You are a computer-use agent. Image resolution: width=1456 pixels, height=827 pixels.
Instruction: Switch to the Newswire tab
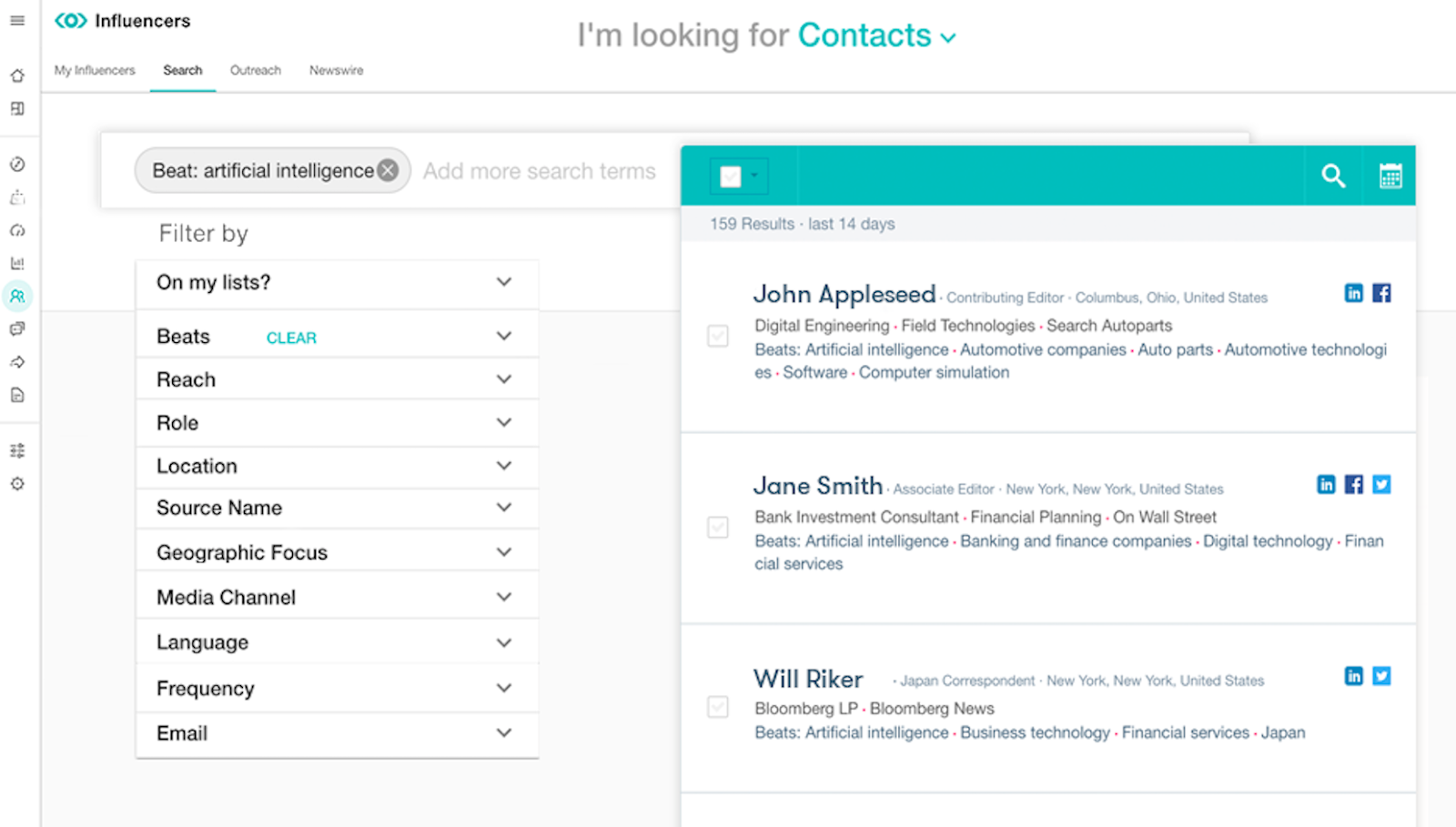pos(336,70)
